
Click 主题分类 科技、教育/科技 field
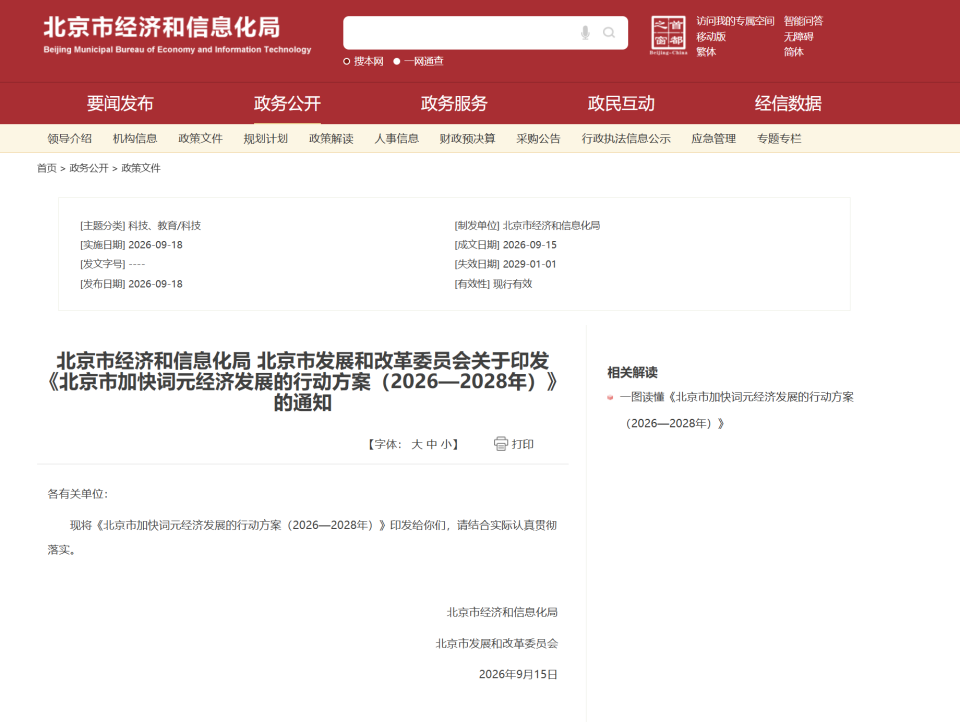pos(140,226)
